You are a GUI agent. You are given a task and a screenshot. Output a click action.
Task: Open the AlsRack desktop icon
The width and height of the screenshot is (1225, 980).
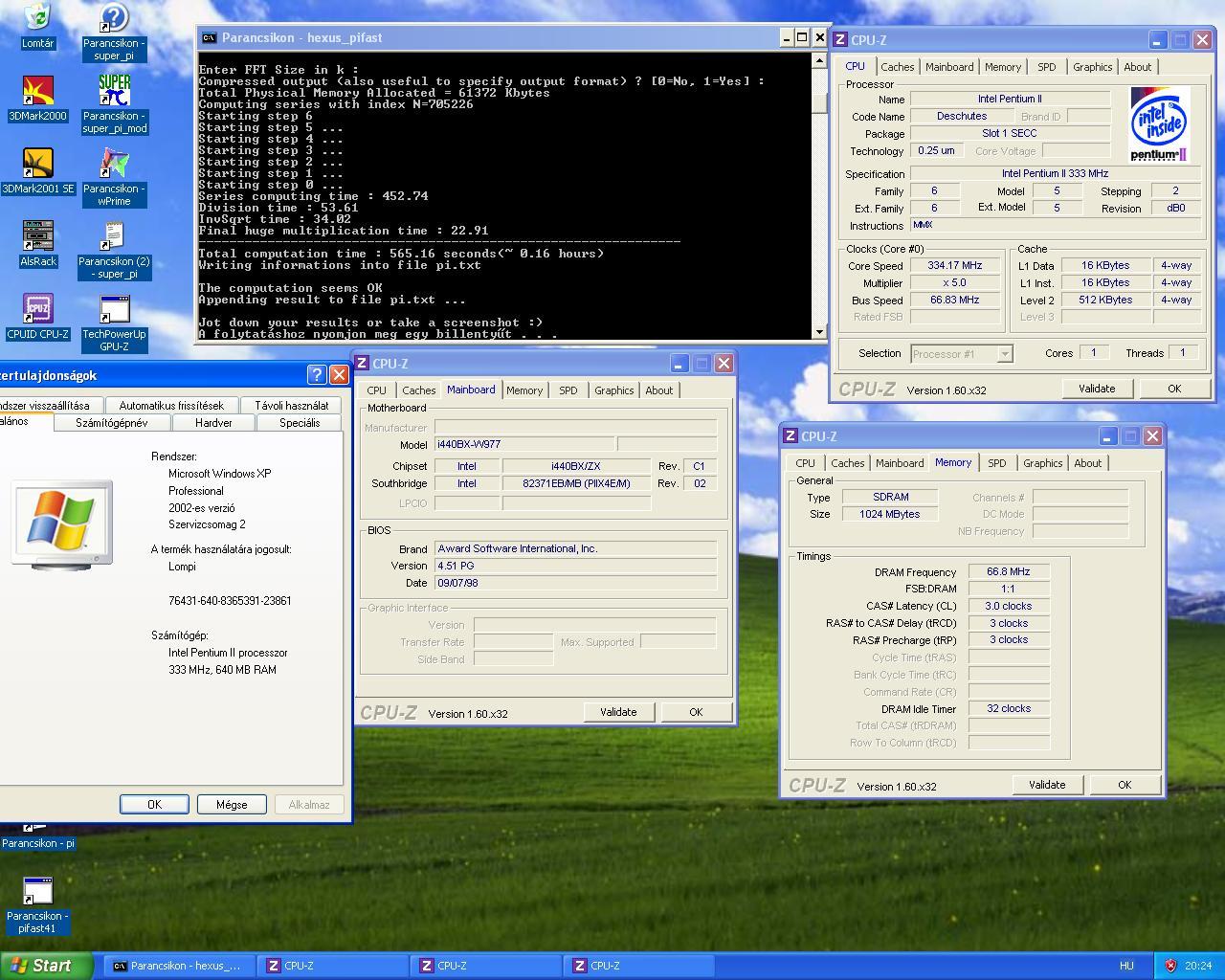[37, 244]
